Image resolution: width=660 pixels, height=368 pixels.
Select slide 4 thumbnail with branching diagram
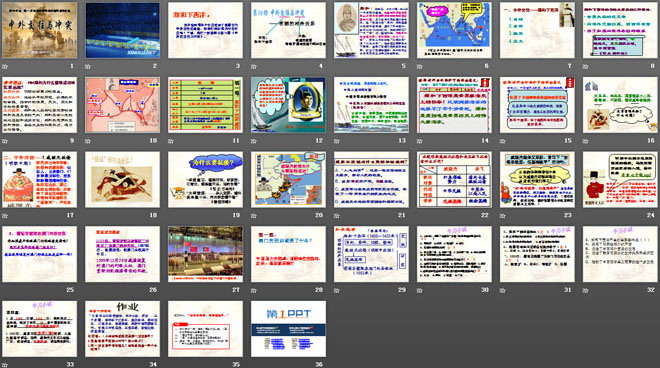pyautogui.click(x=288, y=30)
